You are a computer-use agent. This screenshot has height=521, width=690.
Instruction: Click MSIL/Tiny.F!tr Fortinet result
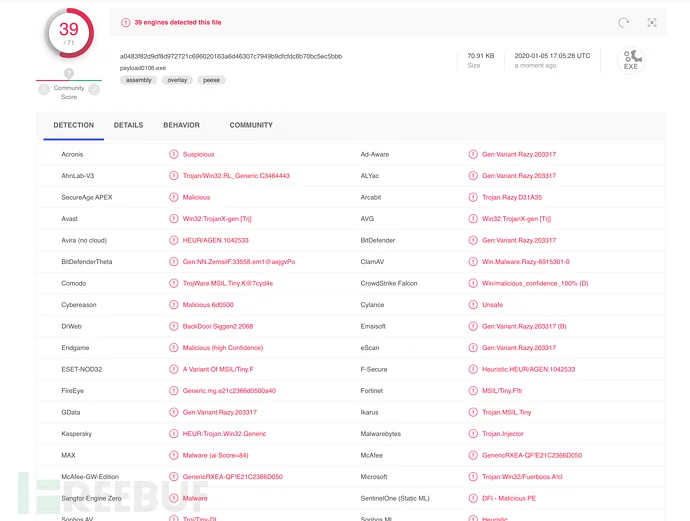[502, 390]
